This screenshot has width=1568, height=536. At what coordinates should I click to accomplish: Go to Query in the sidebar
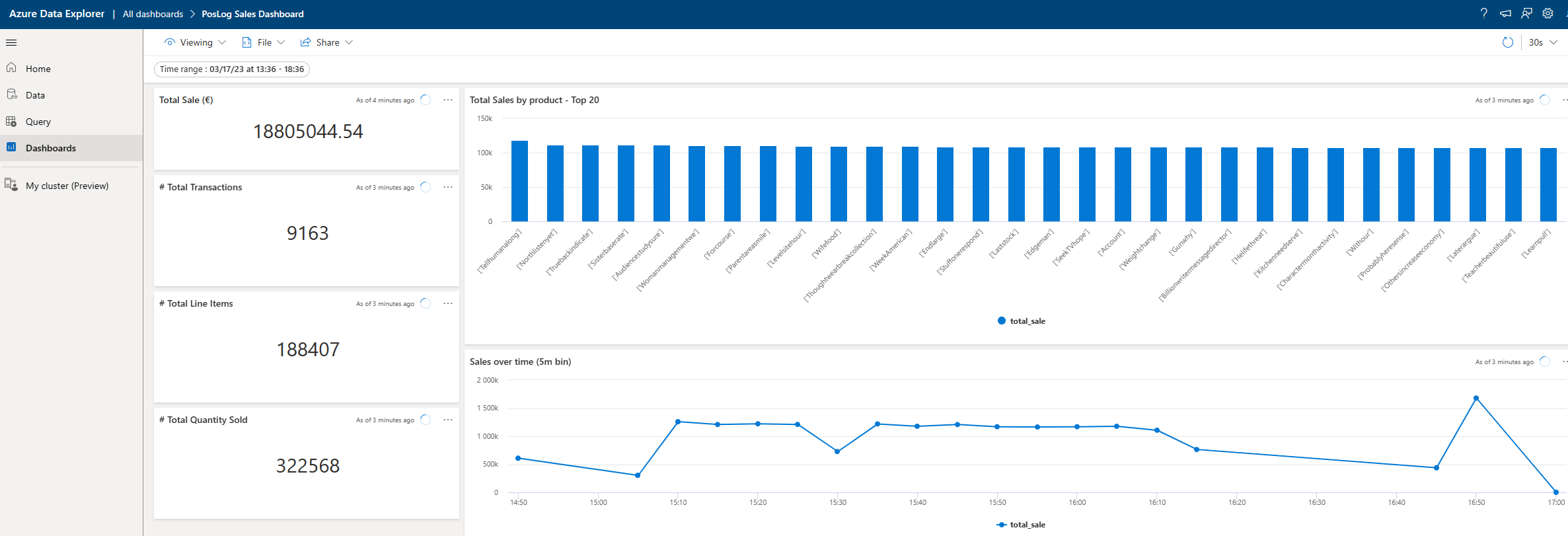(71, 122)
